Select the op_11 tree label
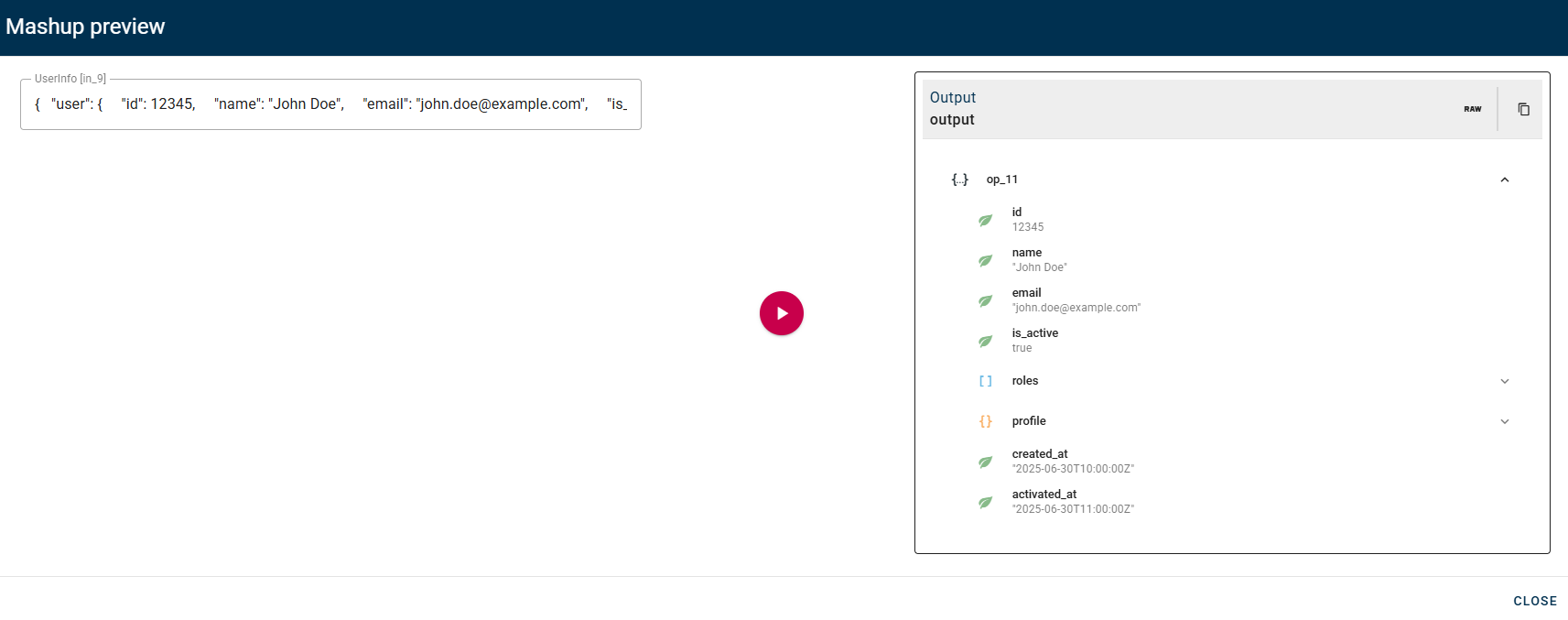Image resolution: width=1568 pixels, height=620 pixels. [1001, 179]
